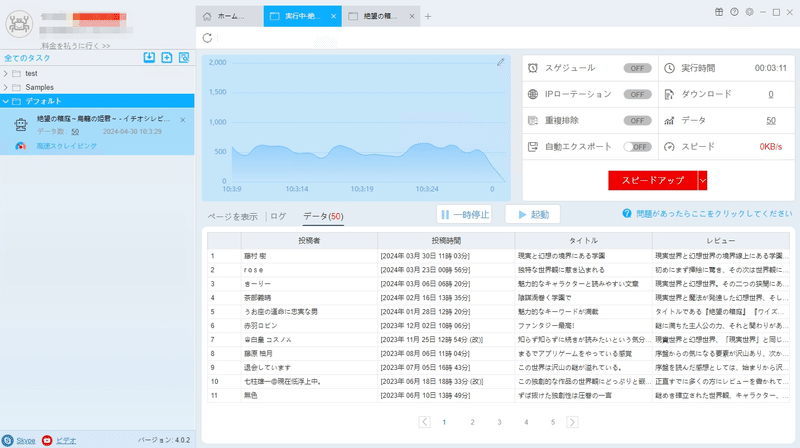Open settings with the gear icon in the title bar
The height and width of the screenshot is (448, 800).
[749, 12]
